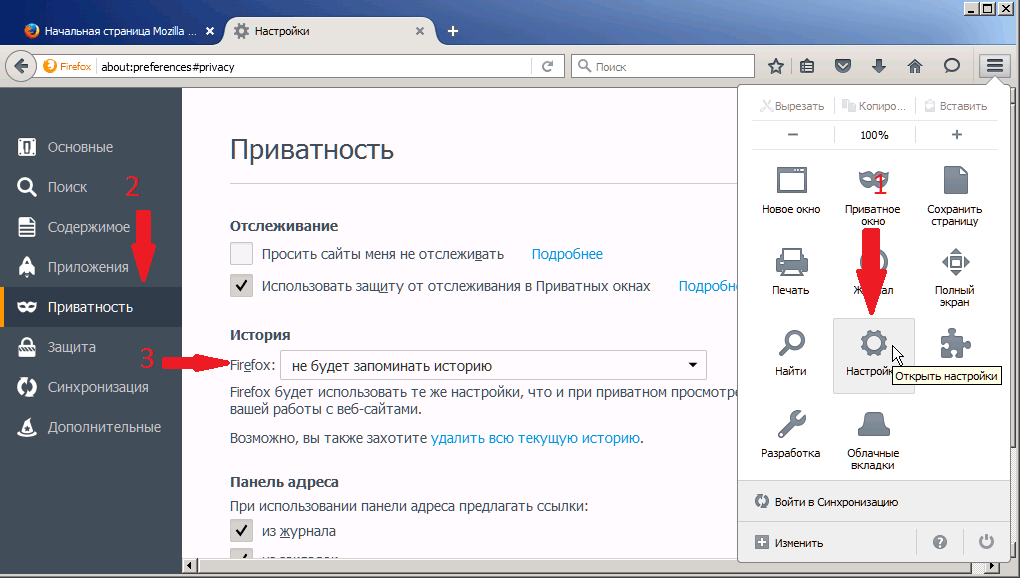This screenshot has height=578, width=1020.
Task: Open Cloud Tabs icon in menu panel
Action: (x=873, y=426)
